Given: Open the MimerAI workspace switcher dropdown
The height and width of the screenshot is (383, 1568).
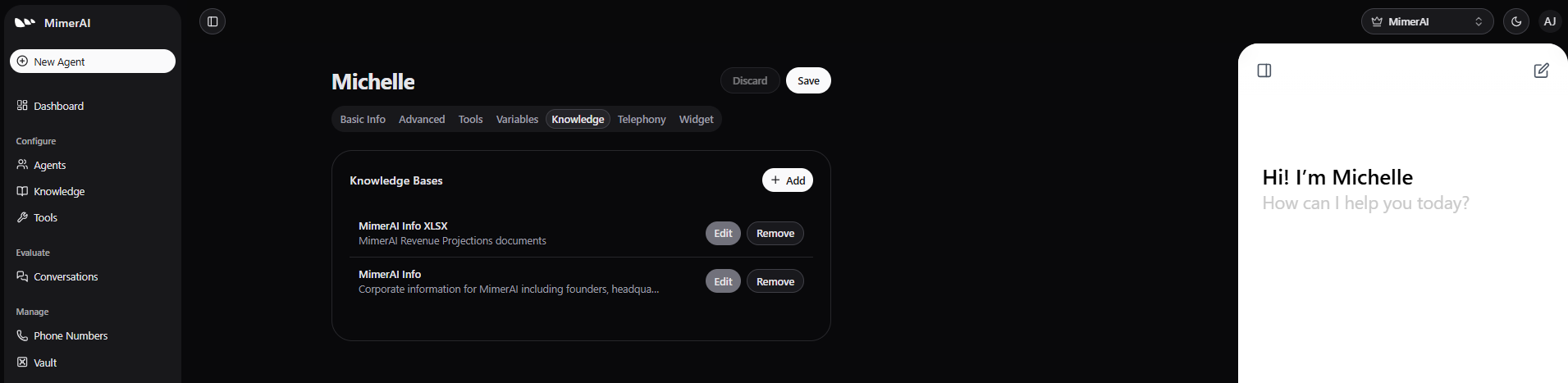Looking at the screenshot, I should pyautogui.click(x=1427, y=21).
